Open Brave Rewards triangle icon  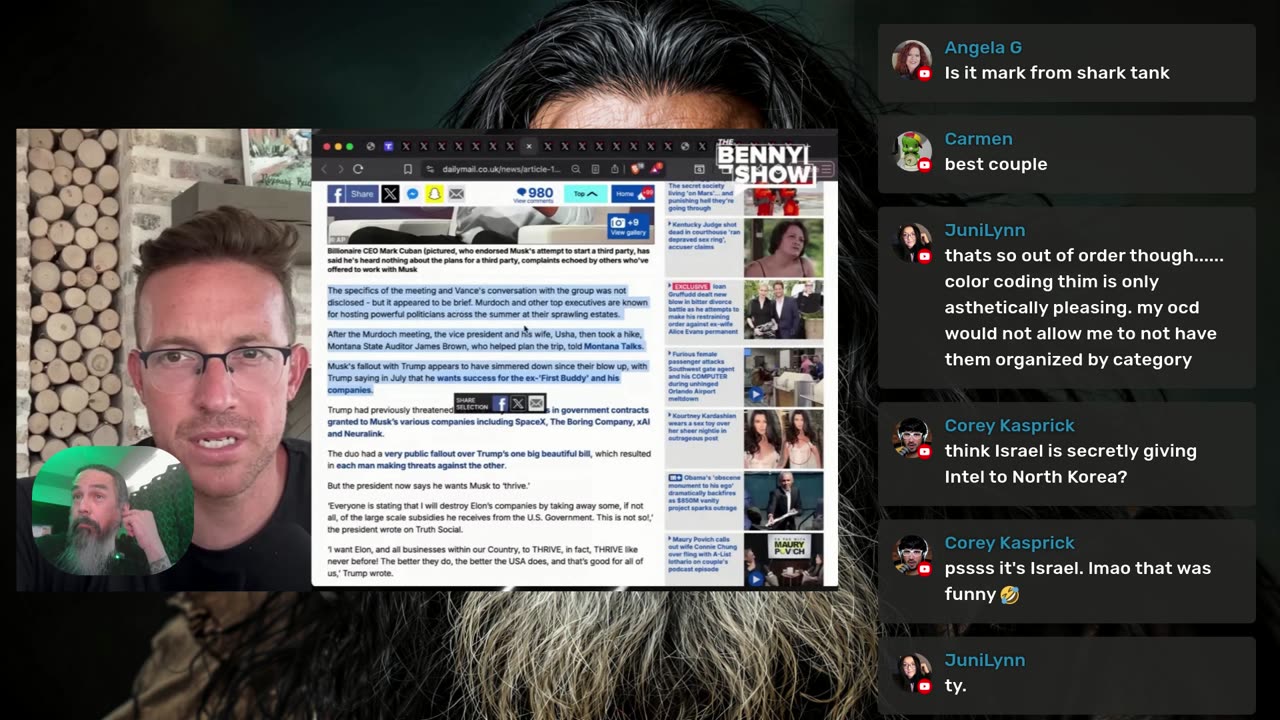pyautogui.click(x=655, y=169)
